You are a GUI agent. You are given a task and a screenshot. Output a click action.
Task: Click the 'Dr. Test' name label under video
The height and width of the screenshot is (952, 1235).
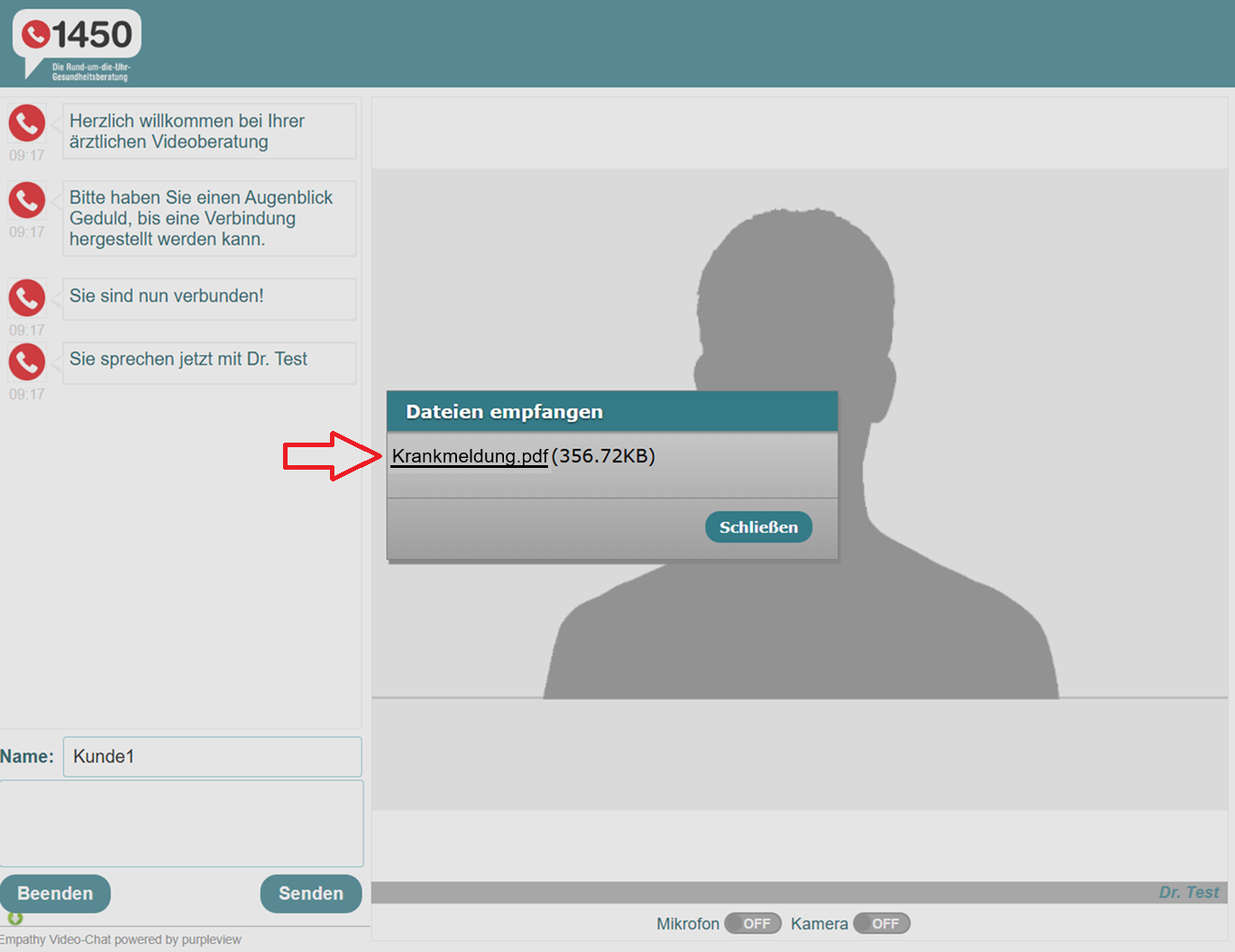click(x=1188, y=892)
